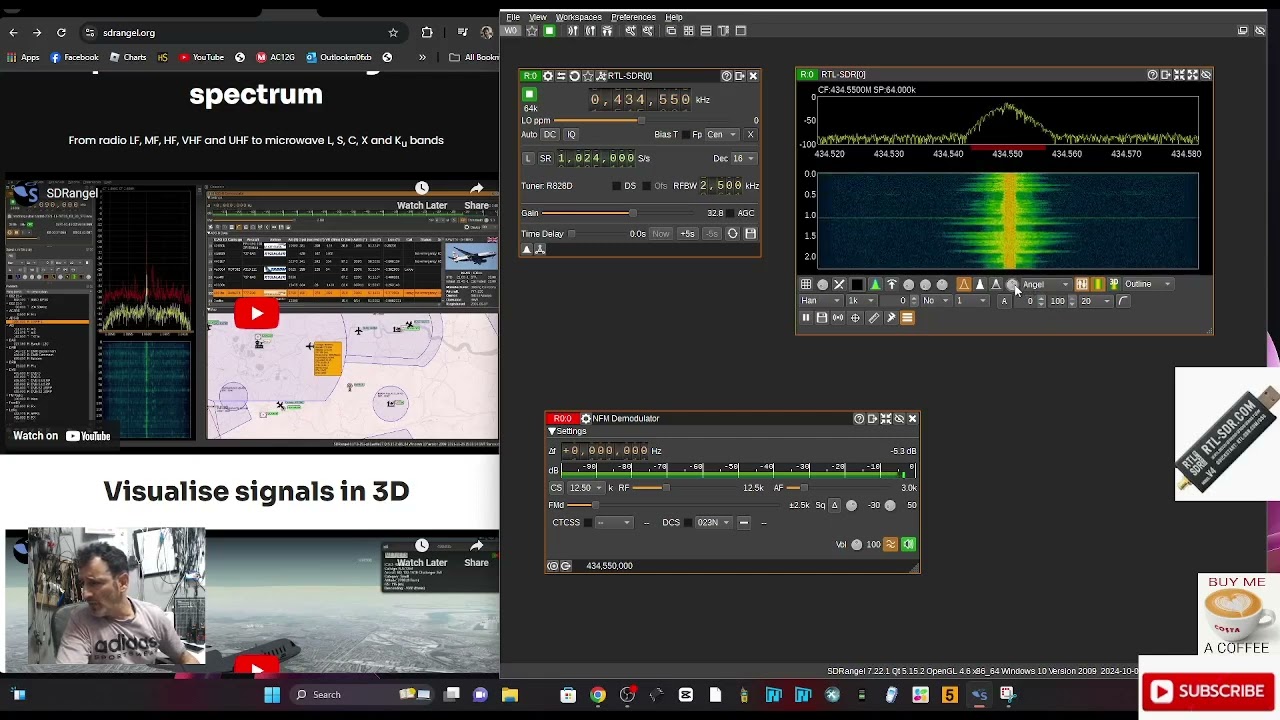Save time delay file with floppy icon
Screen dimensions: 1280x720
coord(750,234)
